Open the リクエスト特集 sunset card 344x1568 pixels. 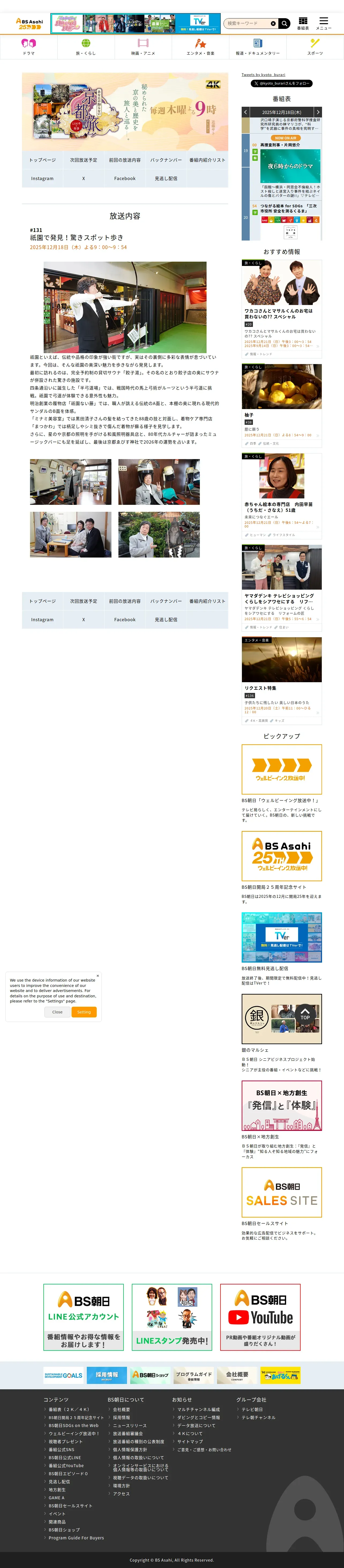282,681
